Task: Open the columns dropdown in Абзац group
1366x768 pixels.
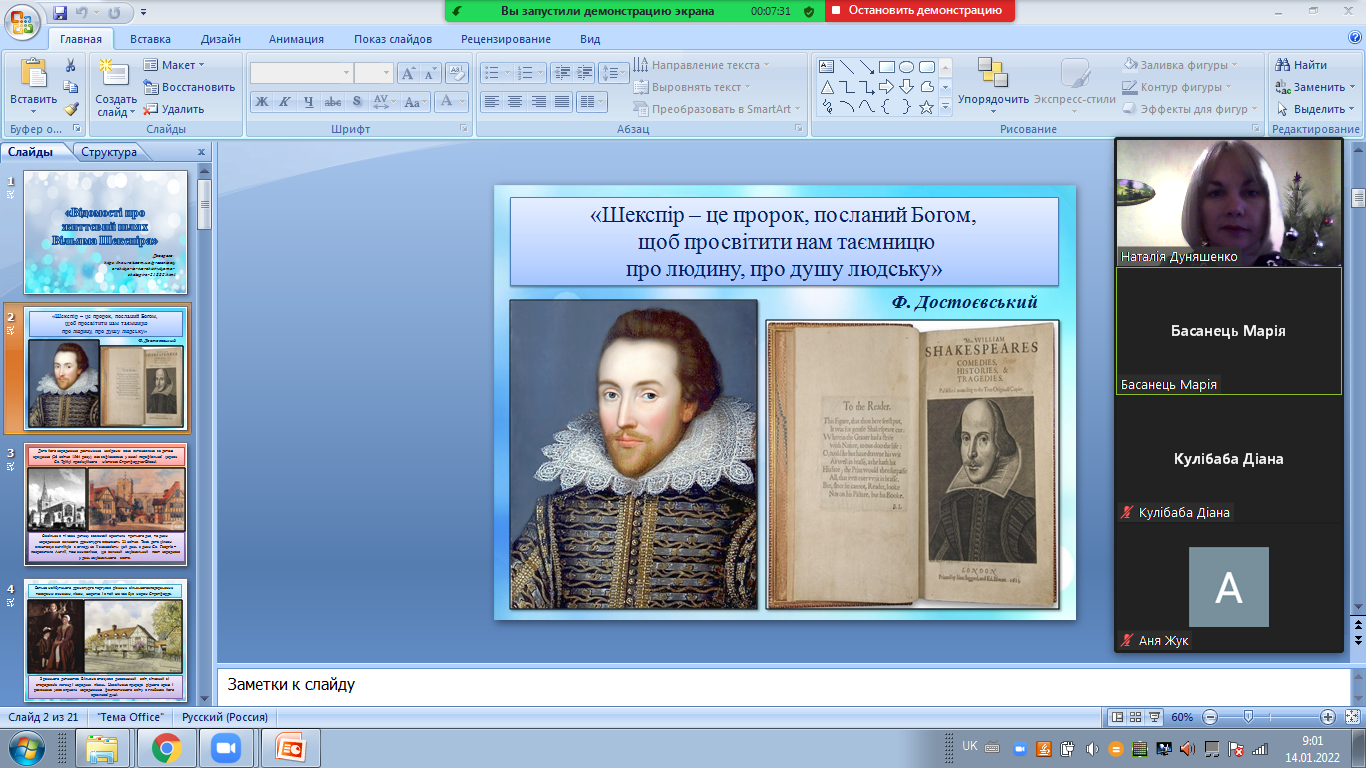Action: point(593,101)
